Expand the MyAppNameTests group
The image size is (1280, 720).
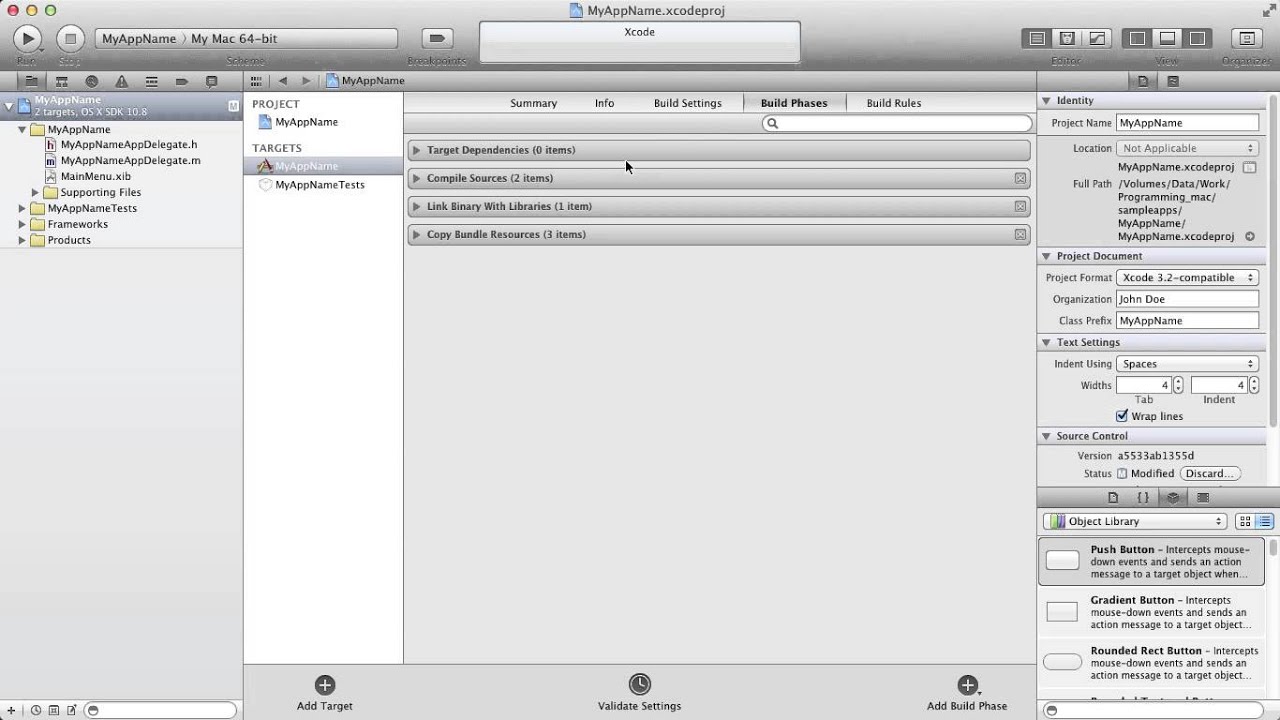click(x=22, y=208)
